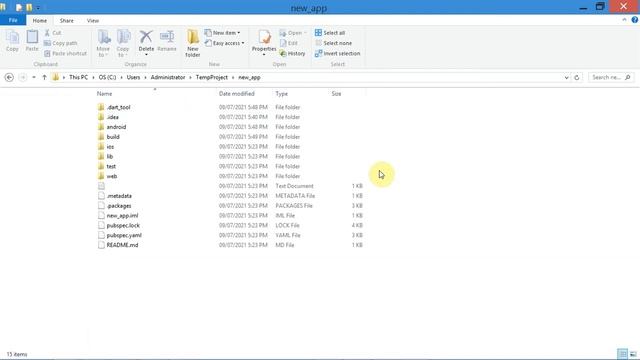
Task: Open the Easy access dropdown
Action: pos(224,43)
